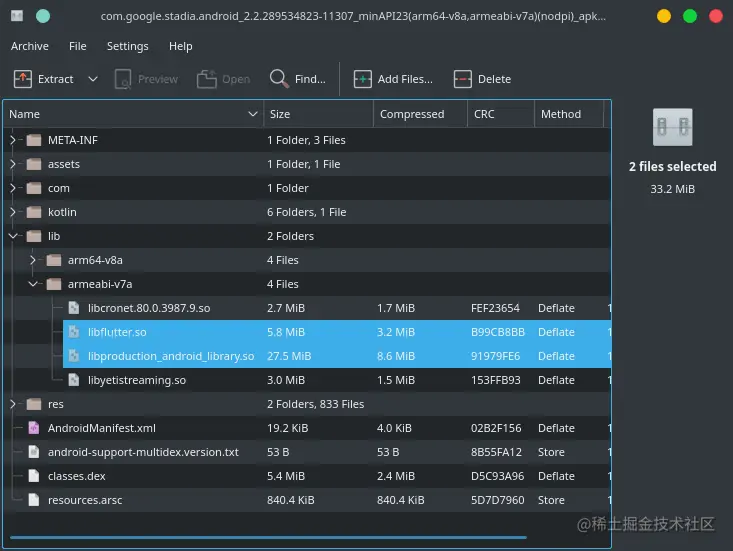
Task: Click the android-support-multidex.version.txt file icon
Action: click(x=34, y=451)
